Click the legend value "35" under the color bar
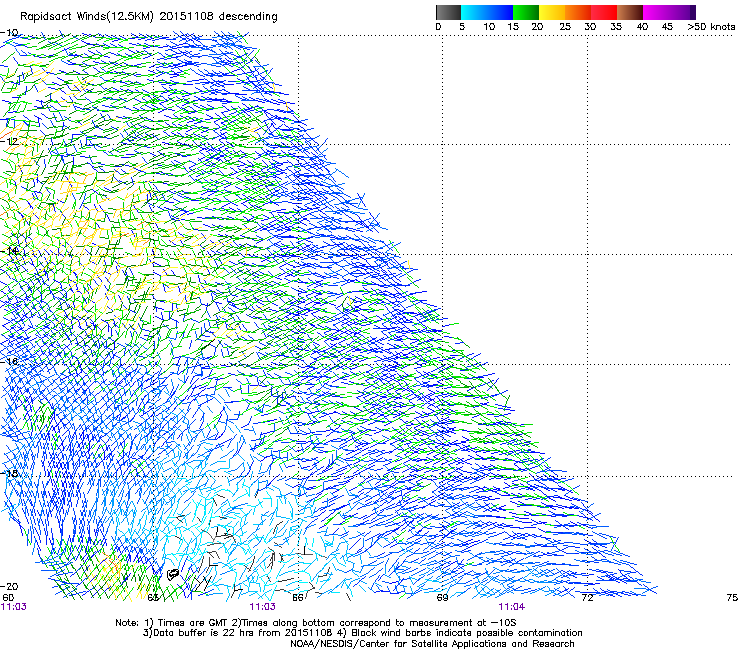This screenshot has width=740, height=650. pyautogui.click(x=616, y=27)
